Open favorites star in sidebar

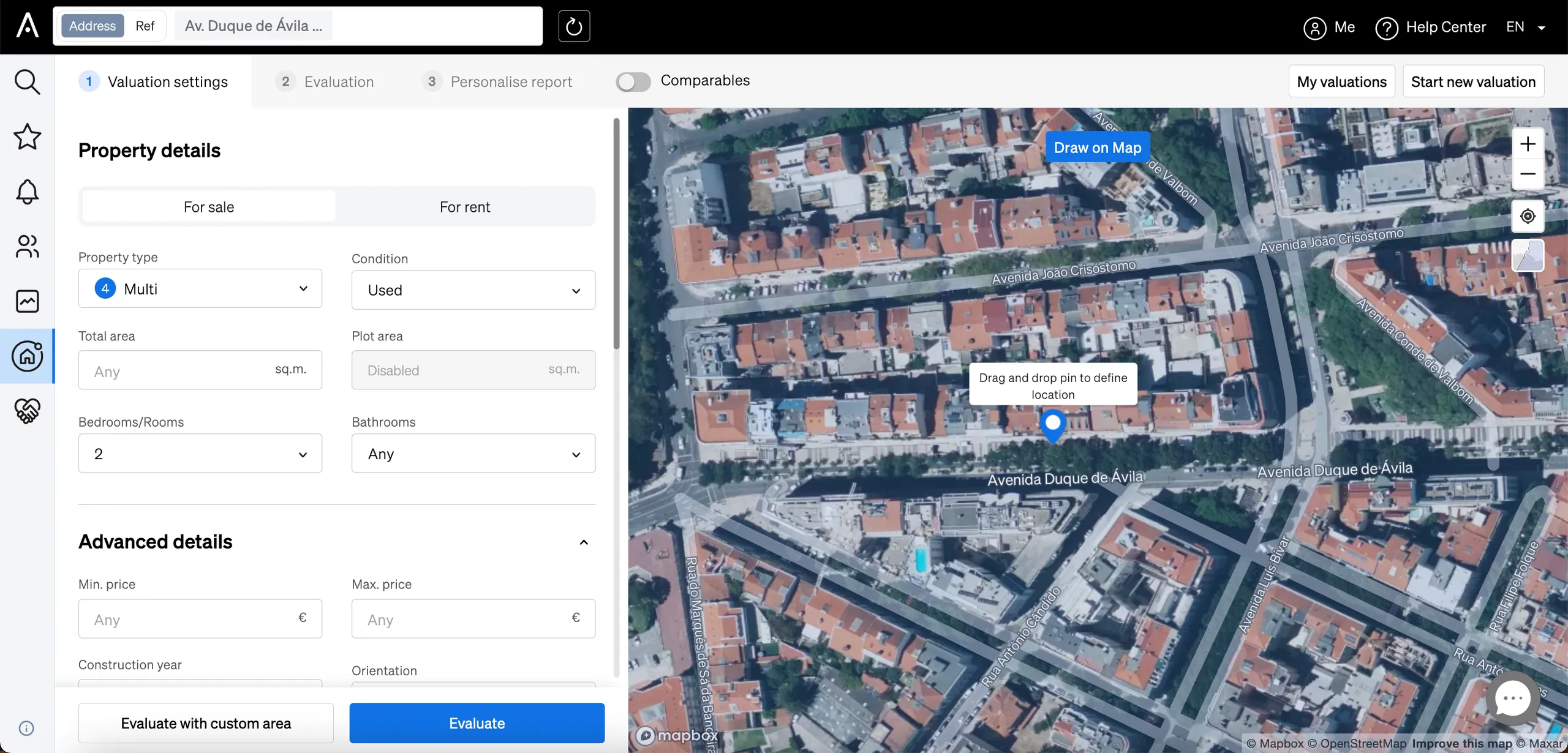click(x=27, y=137)
